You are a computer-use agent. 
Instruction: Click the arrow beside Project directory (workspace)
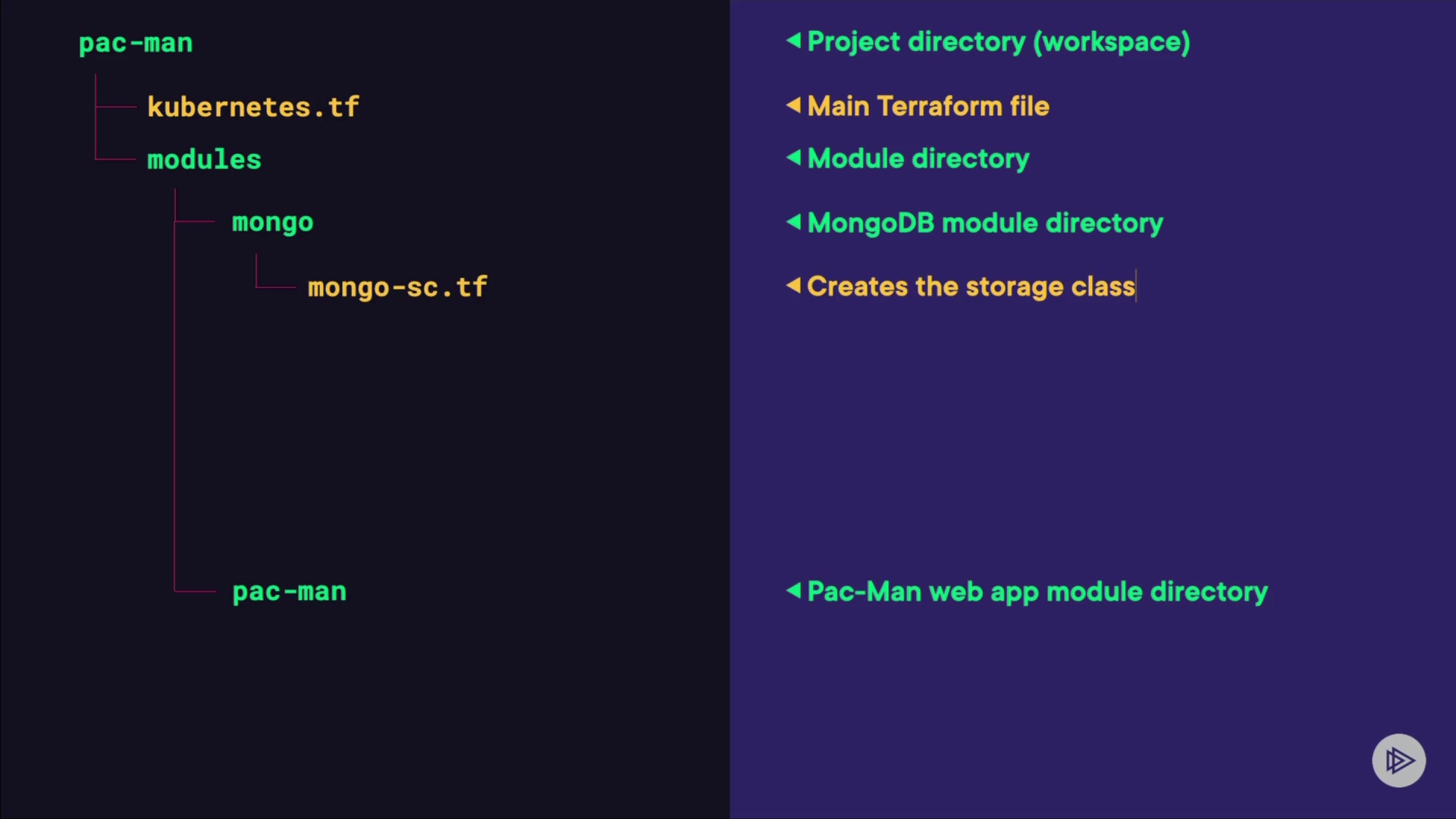(793, 40)
